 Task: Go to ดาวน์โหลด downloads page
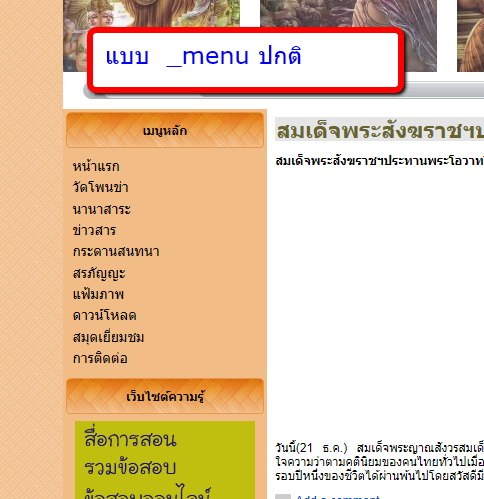pyautogui.click(x=104, y=315)
